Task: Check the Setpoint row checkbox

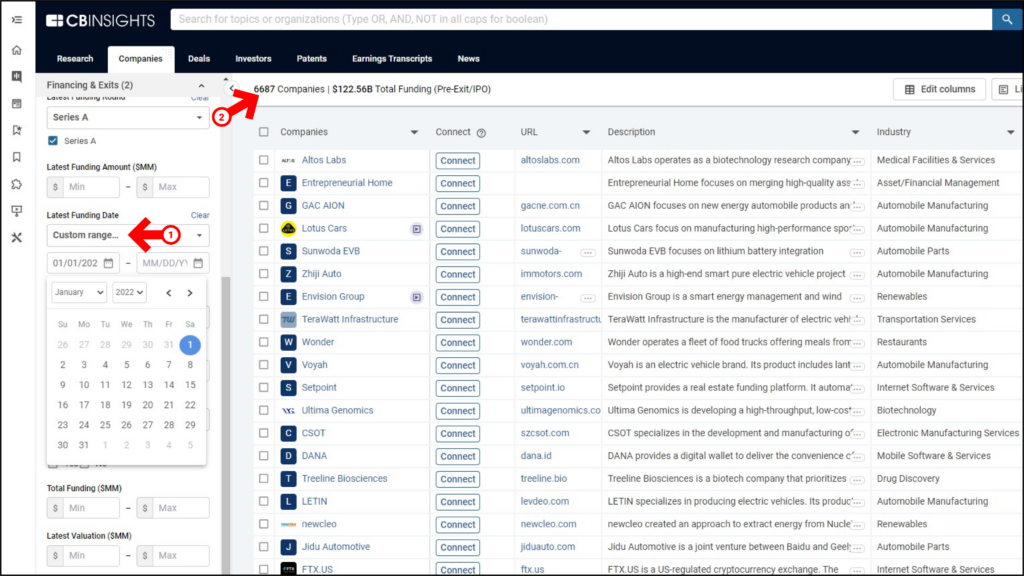Action: pos(264,387)
